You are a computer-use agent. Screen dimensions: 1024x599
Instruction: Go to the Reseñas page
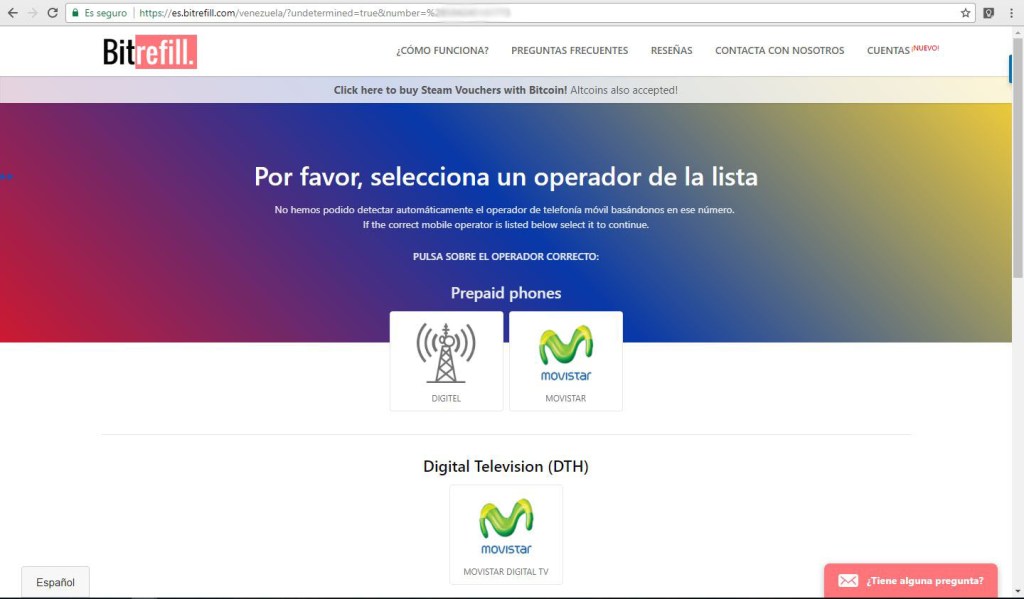(x=671, y=50)
